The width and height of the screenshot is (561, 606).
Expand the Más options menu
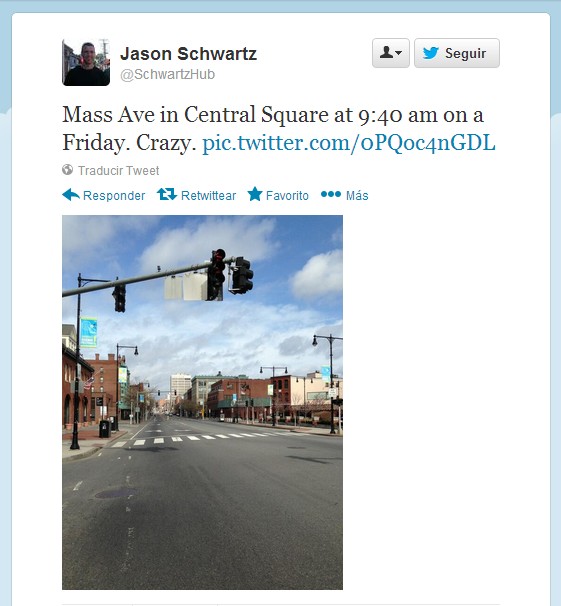357,196
